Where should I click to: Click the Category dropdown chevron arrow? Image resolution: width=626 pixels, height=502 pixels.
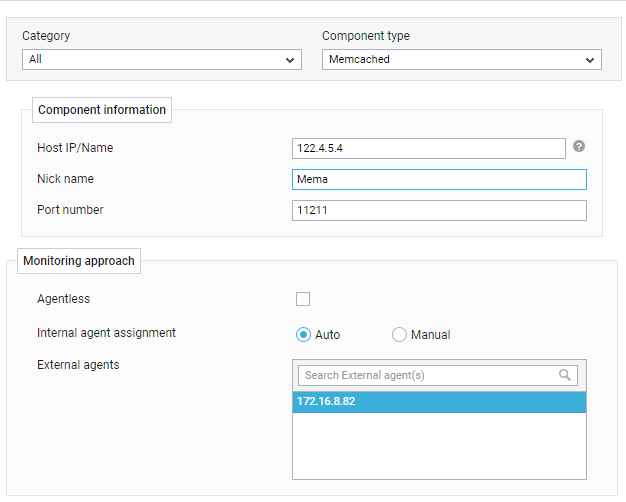click(x=290, y=60)
